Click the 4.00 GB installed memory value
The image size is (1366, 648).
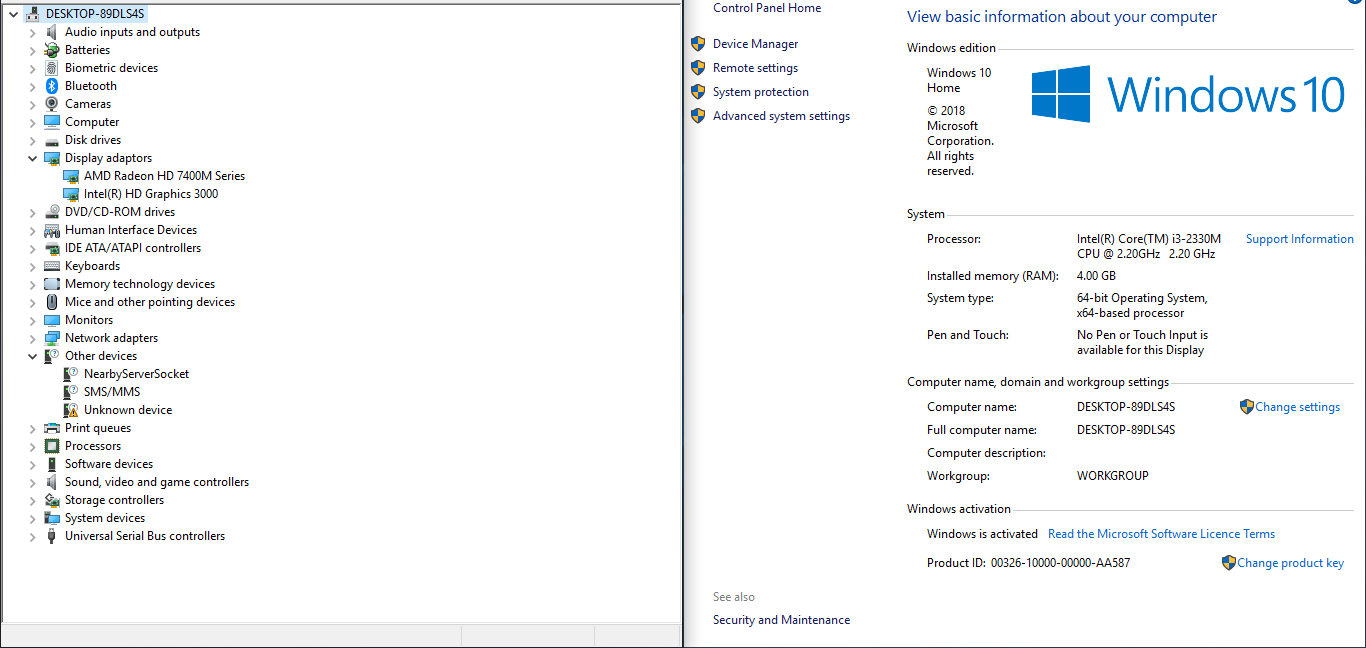[x=1096, y=276]
